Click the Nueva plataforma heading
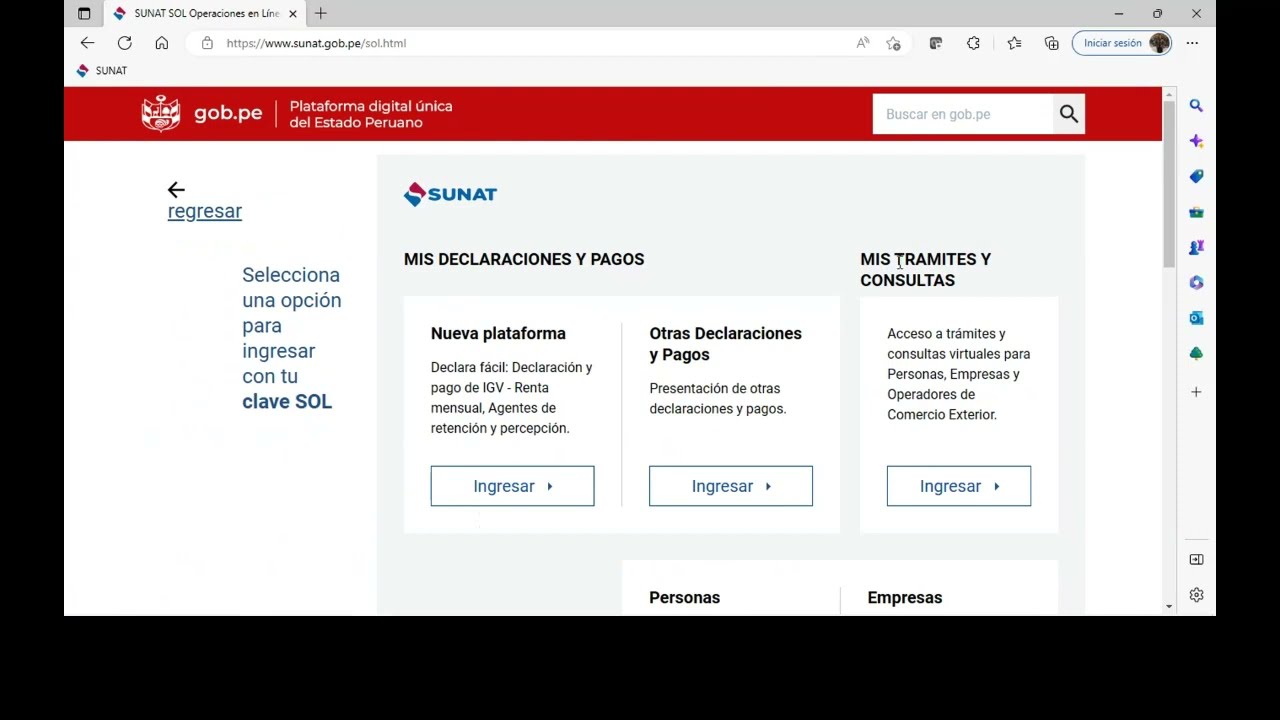The width and height of the screenshot is (1280, 720). (x=498, y=333)
